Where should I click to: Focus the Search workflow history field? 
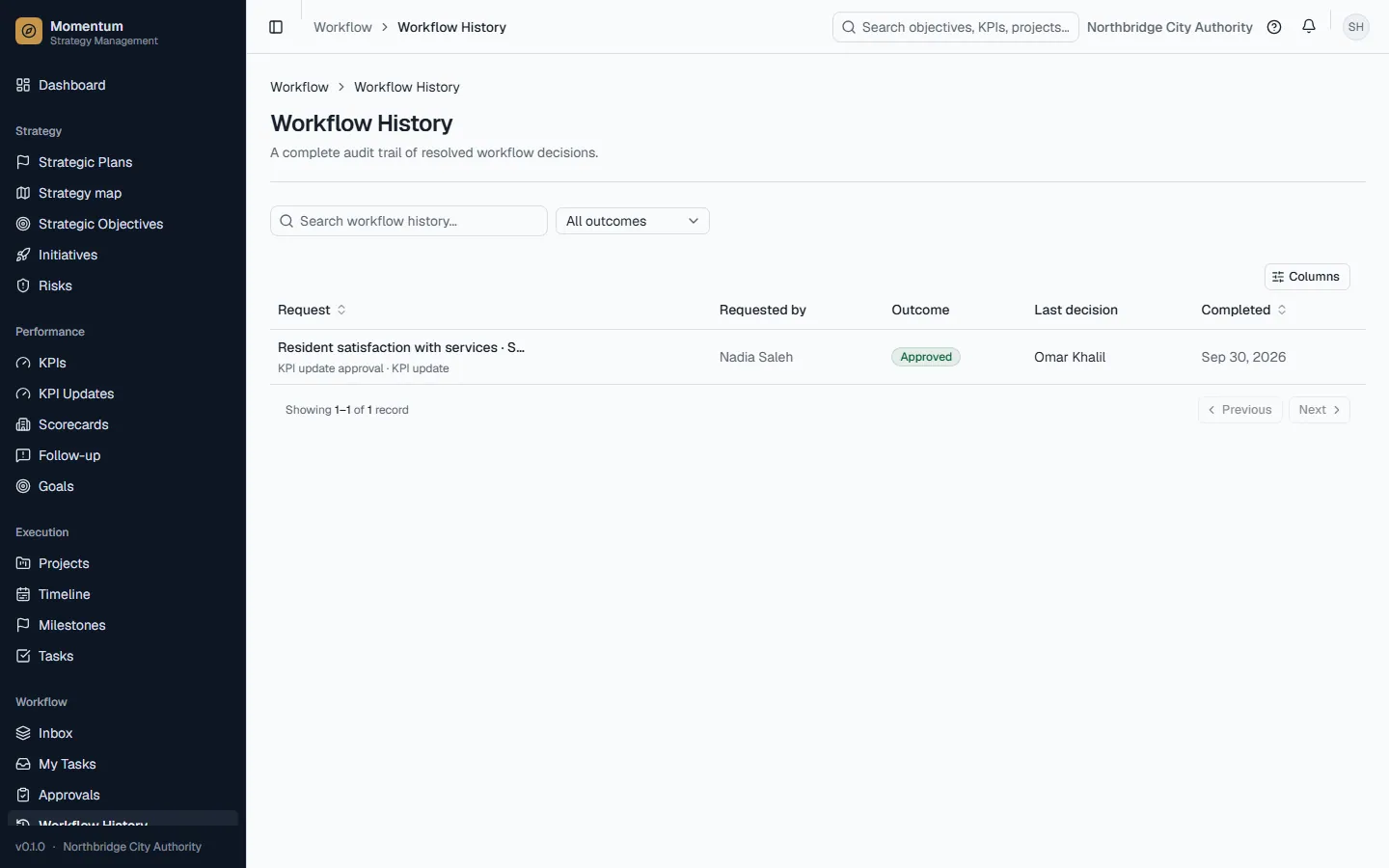[x=409, y=221]
